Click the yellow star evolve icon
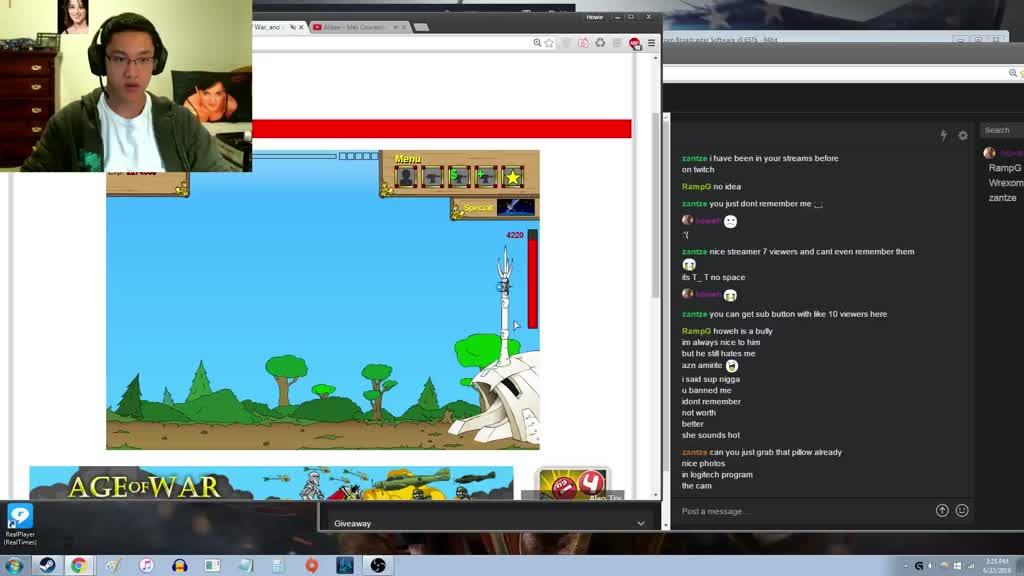The height and width of the screenshot is (576, 1024). [x=513, y=177]
